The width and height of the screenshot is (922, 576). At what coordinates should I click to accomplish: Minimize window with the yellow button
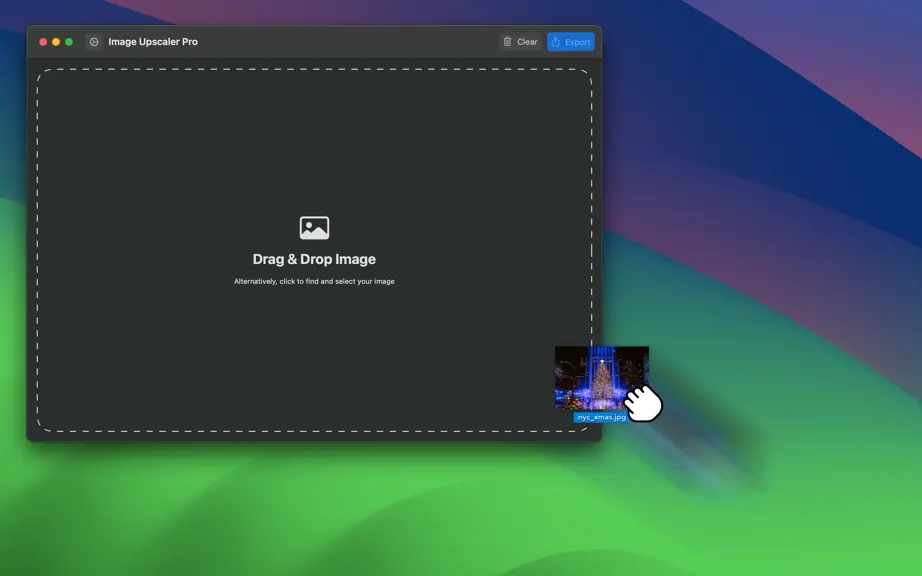[56, 42]
